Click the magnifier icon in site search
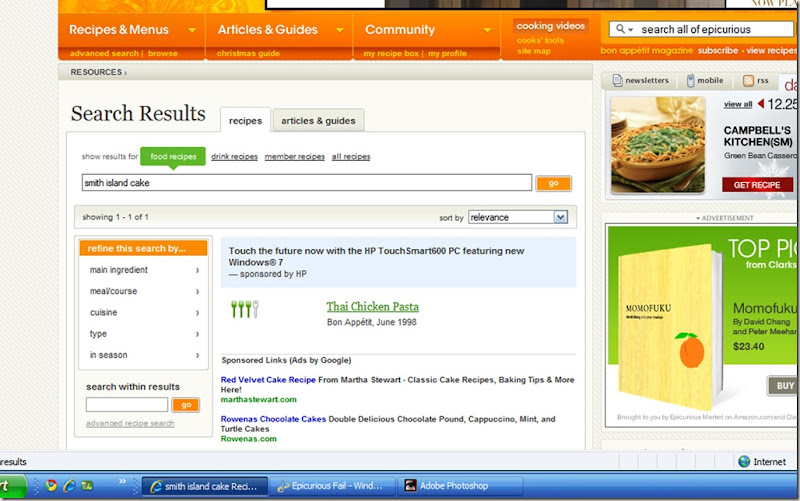800x501 pixels. (620, 29)
